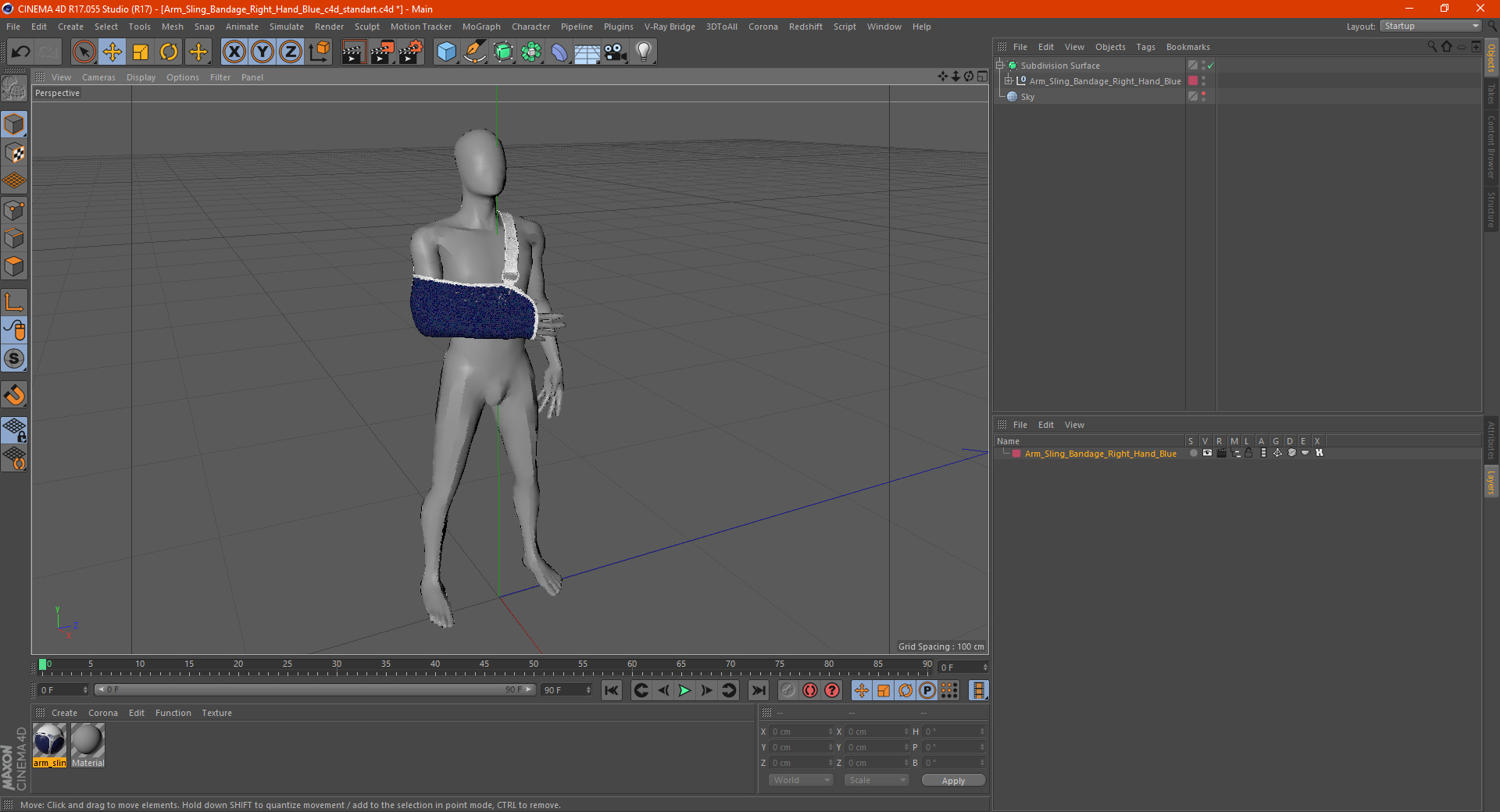The image size is (1500, 812).
Task: Open the Array modeling objects icon
Action: 531,52
